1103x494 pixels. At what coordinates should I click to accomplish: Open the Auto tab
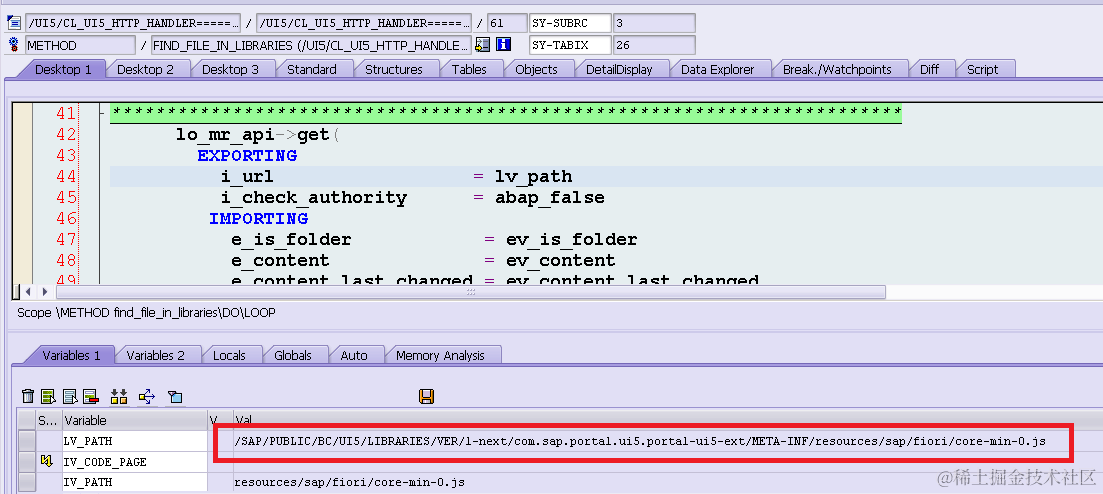pyautogui.click(x=354, y=355)
